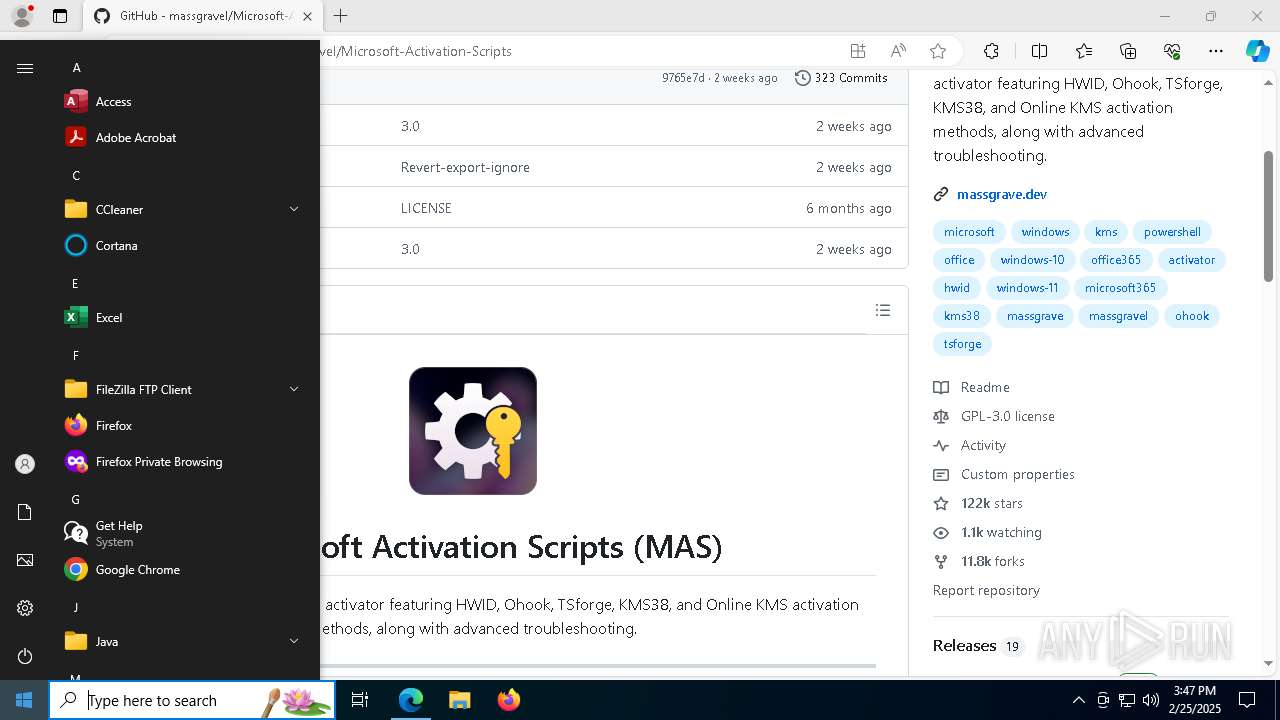Show hidden system tray icons

[x=1078, y=700]
